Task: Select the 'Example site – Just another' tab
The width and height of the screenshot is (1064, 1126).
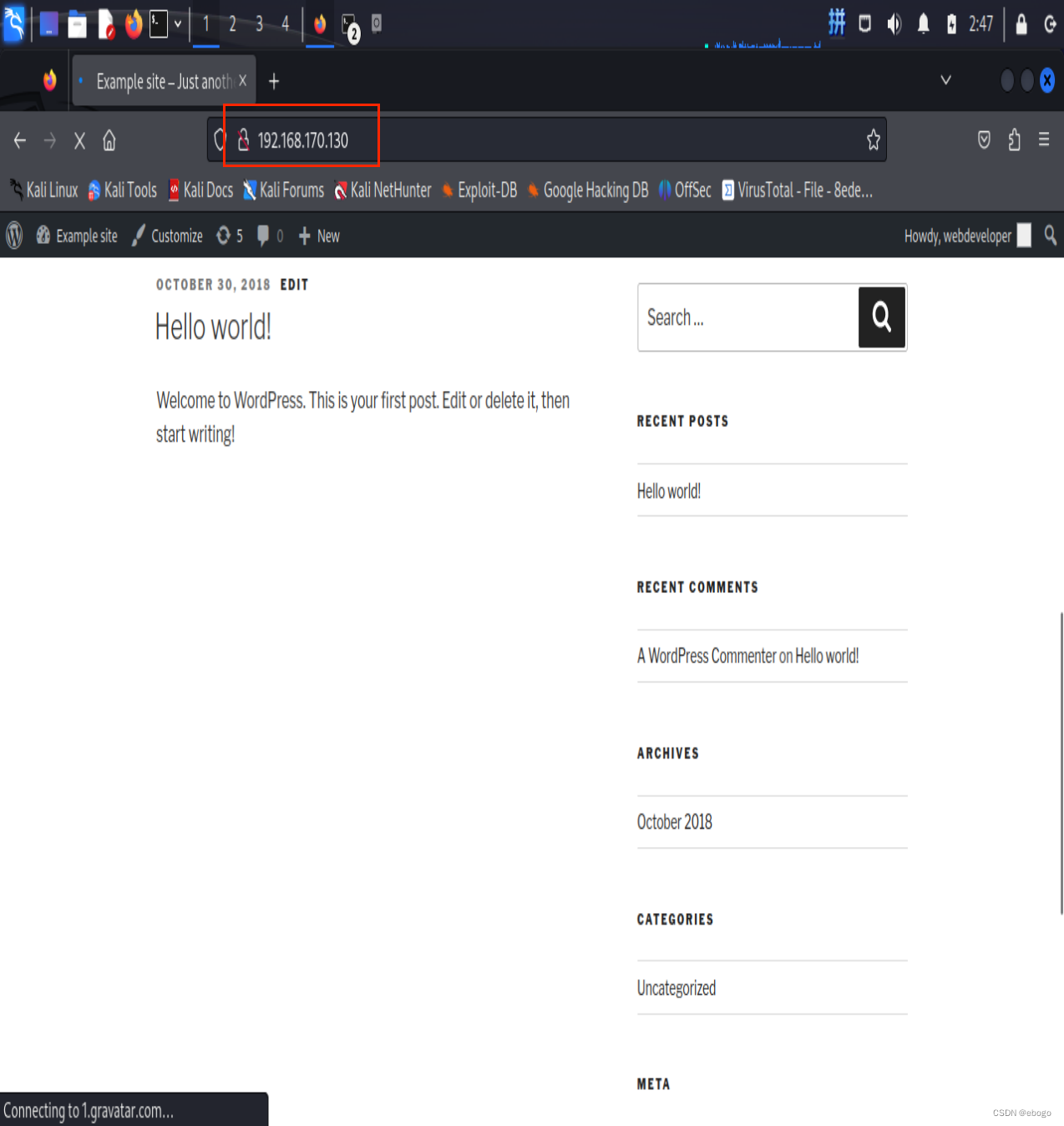Action: [164, 81]
